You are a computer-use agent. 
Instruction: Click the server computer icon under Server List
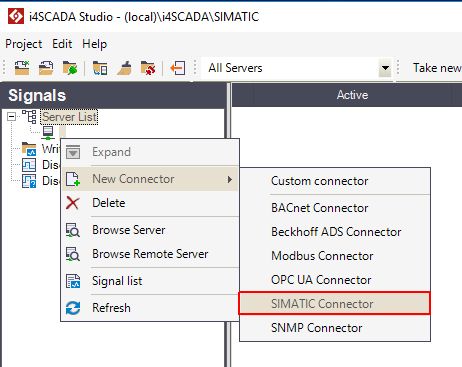tap(48, 132)
